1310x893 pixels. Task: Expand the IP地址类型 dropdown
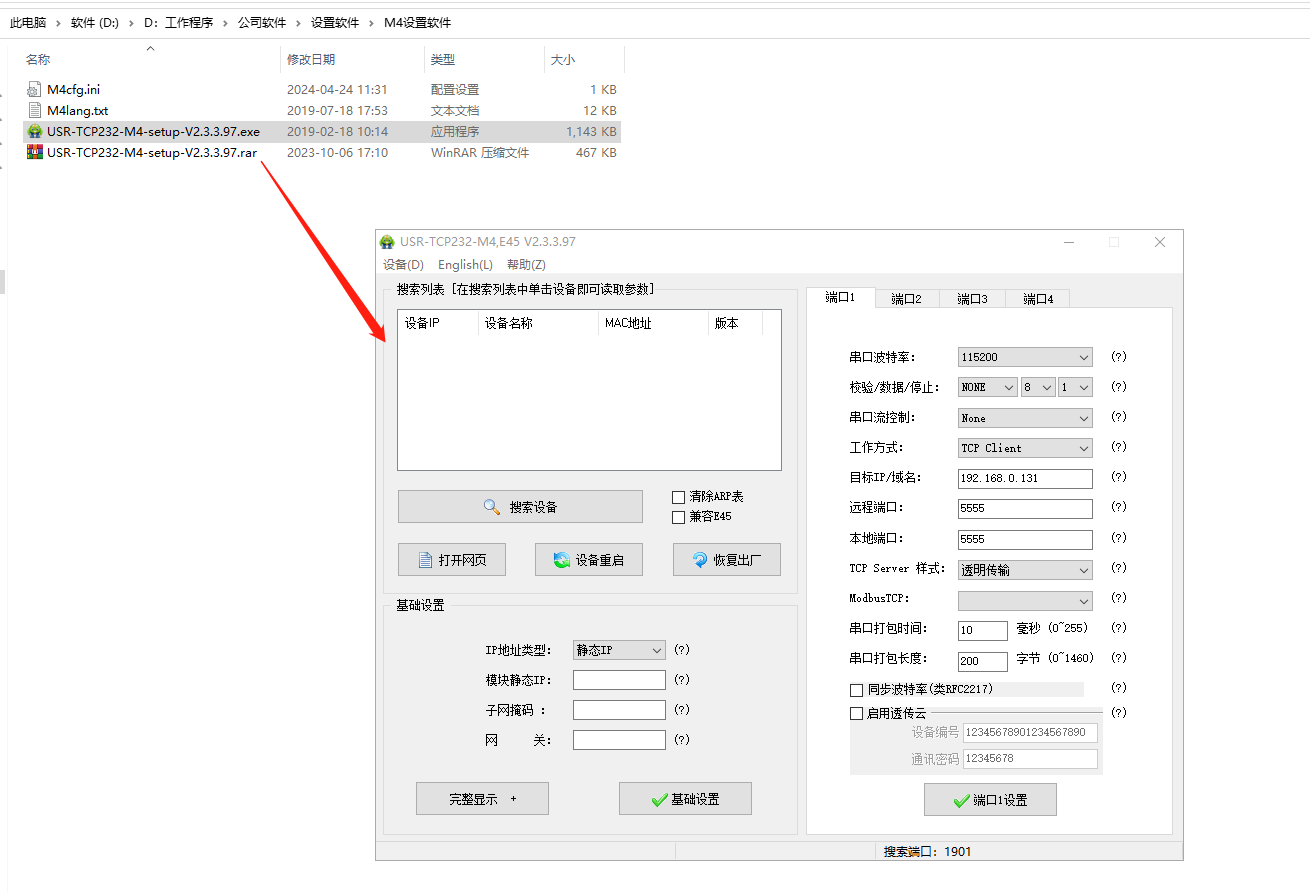[619, 650]
